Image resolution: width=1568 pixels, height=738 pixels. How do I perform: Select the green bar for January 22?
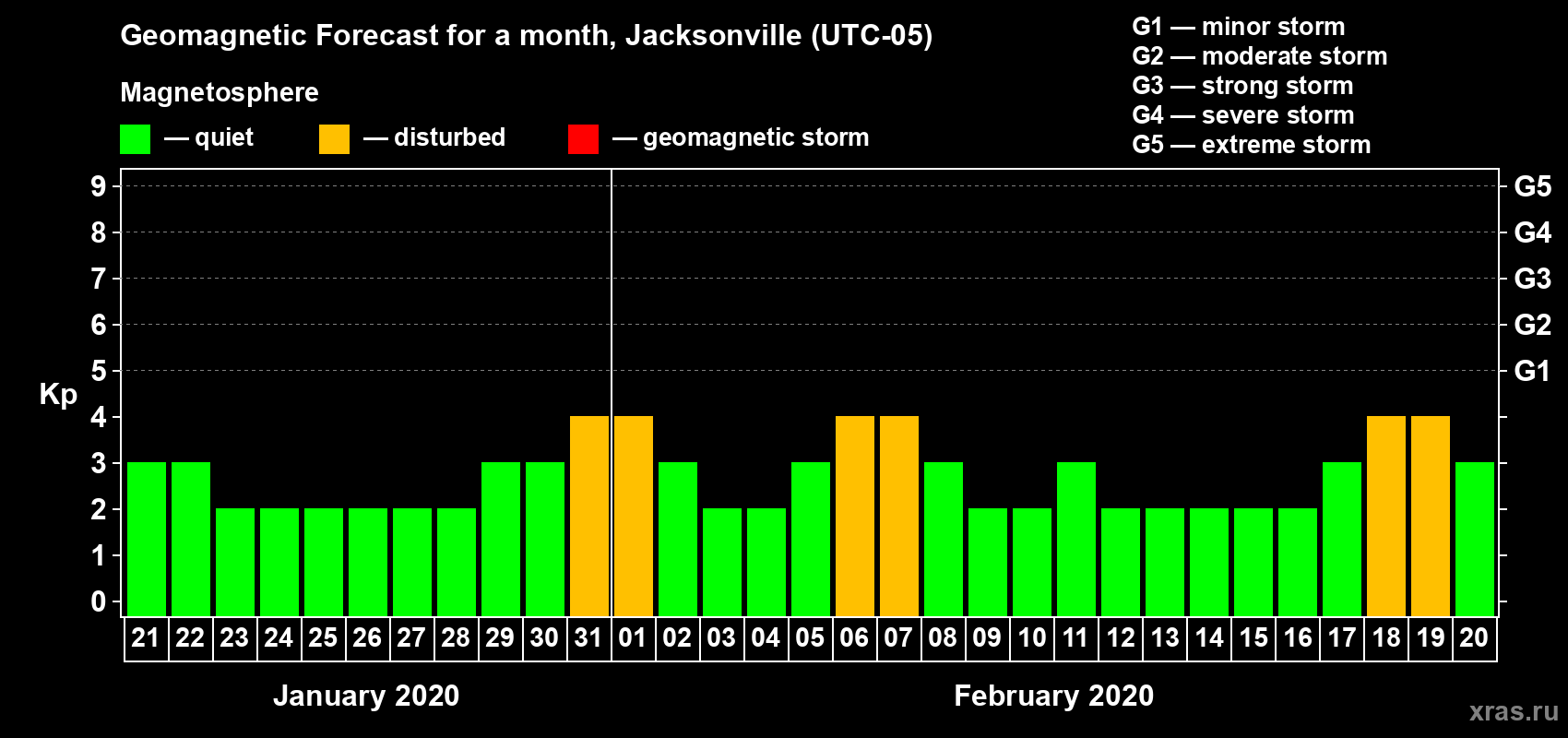(x=191, y=540)
